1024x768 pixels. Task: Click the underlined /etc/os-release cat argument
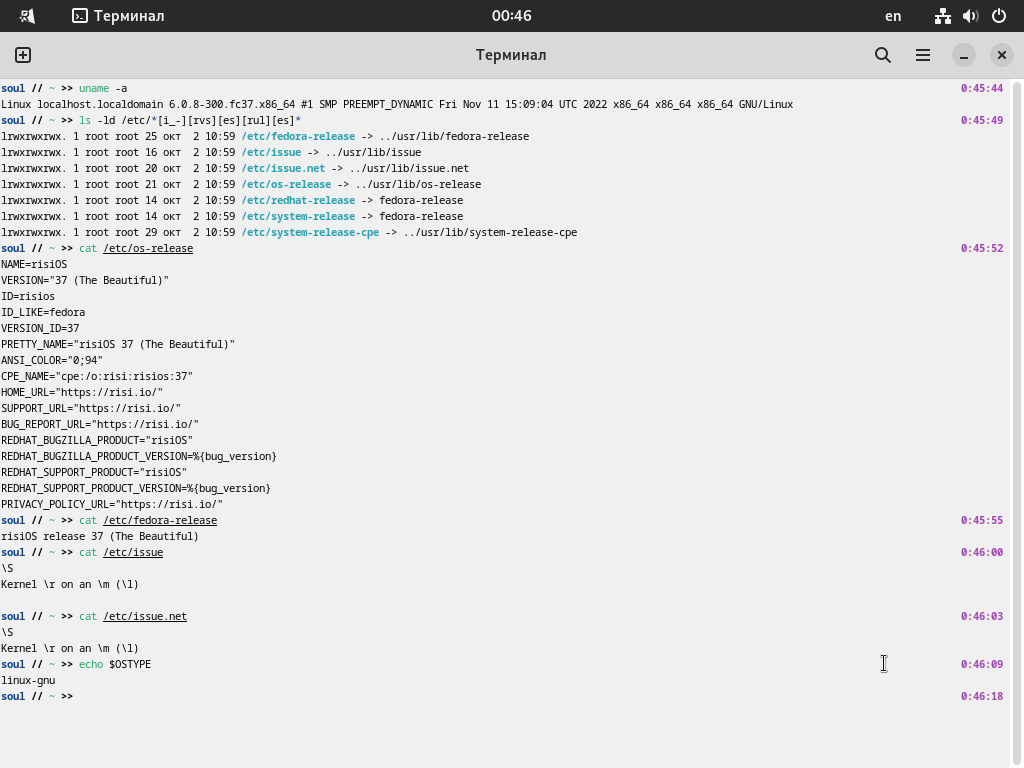coord(148,248)
